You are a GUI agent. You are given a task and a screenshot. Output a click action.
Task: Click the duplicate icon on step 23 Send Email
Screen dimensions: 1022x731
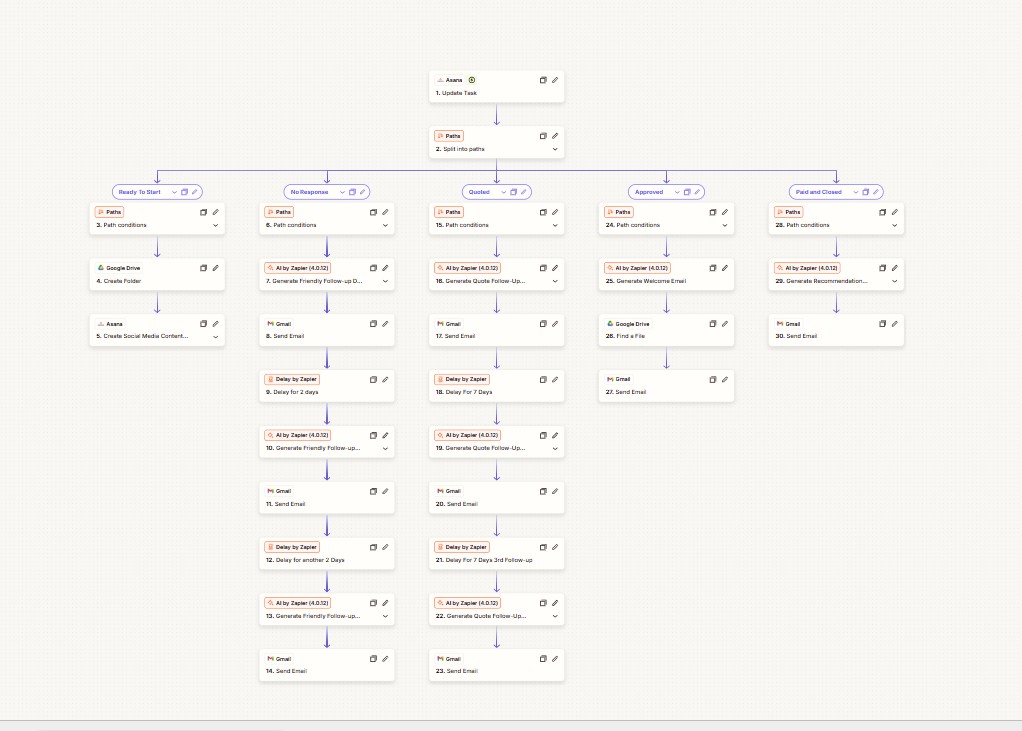(x=543, y=659)
